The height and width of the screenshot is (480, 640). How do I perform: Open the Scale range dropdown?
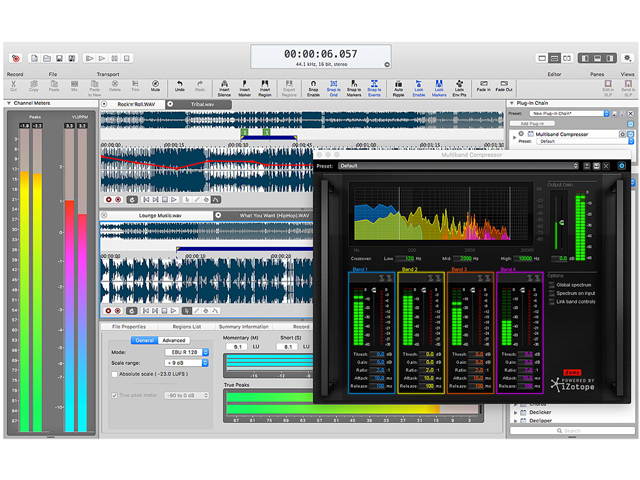(x=187, y=362)
